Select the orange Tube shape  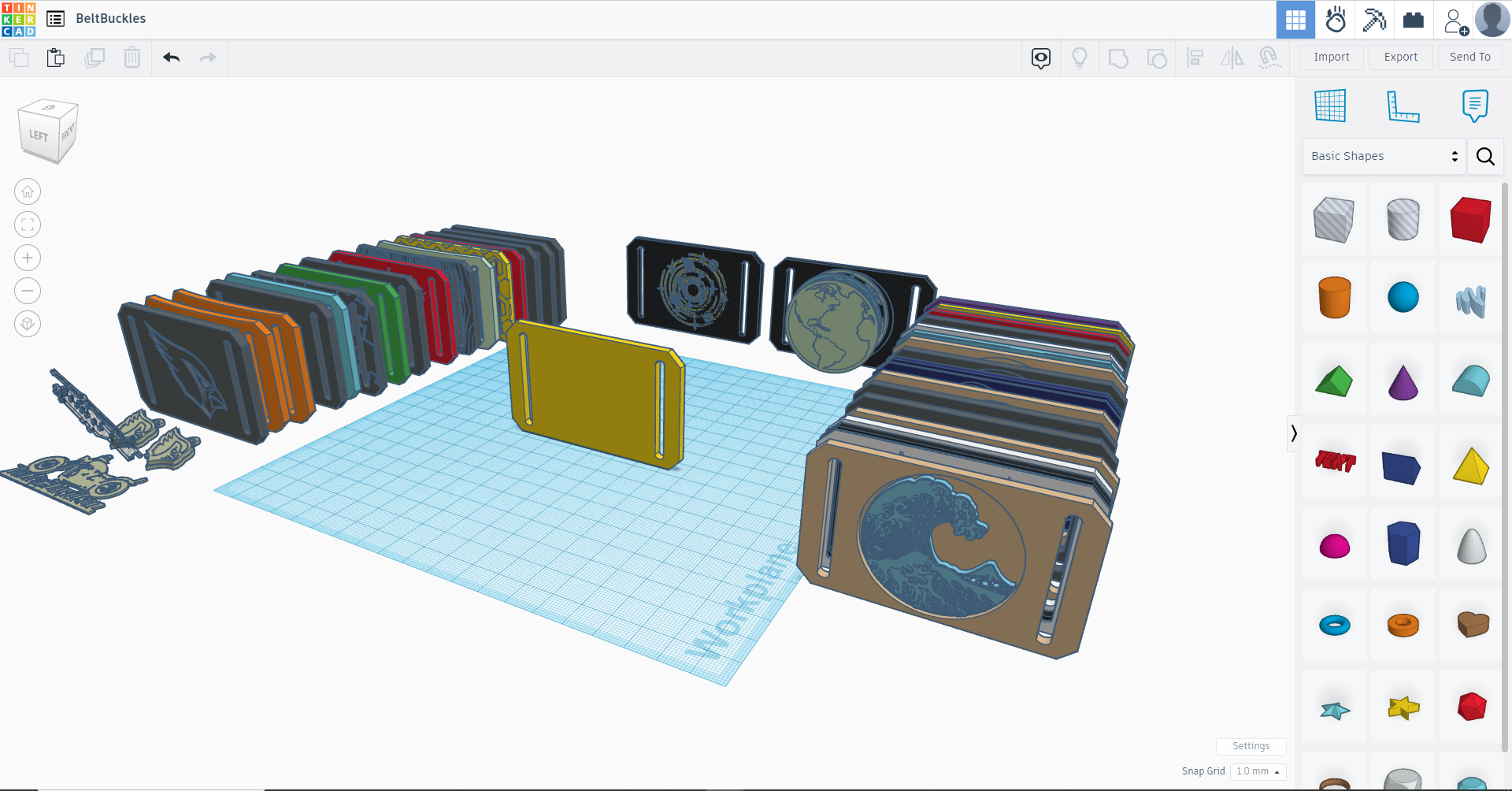pos(1403,626)
